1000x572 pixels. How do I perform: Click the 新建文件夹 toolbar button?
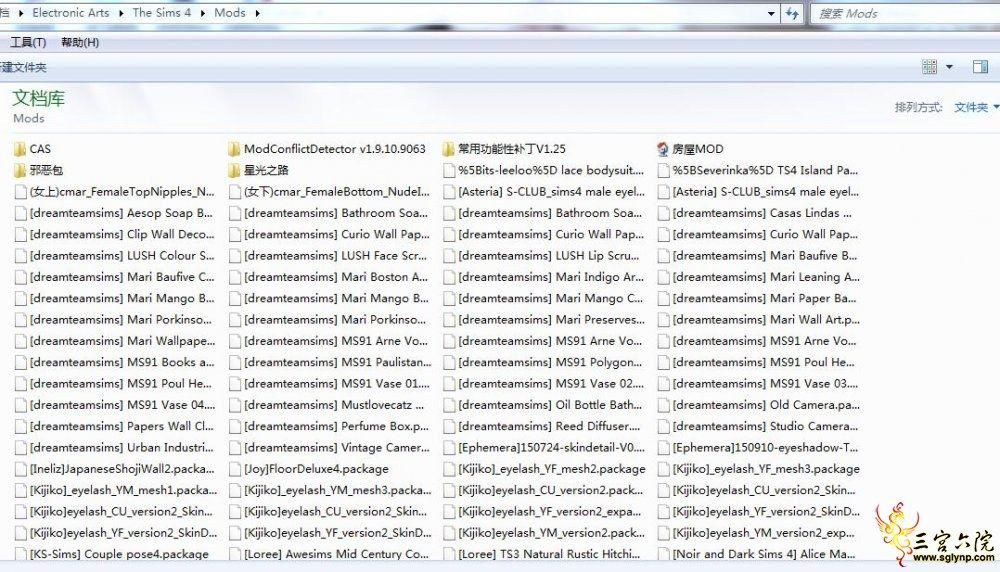coord(23,68)
